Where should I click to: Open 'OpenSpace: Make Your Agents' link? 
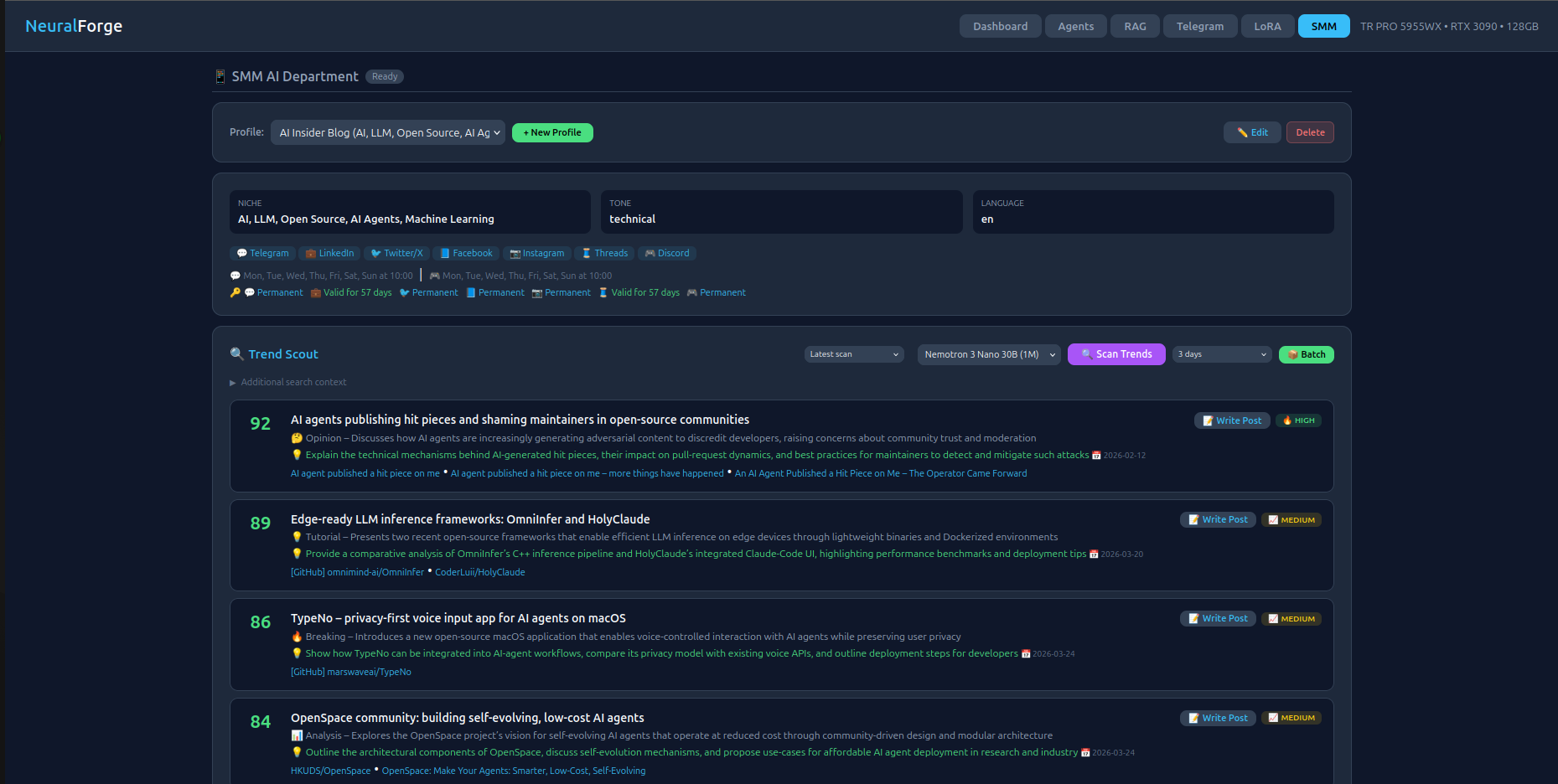[514, 771]
